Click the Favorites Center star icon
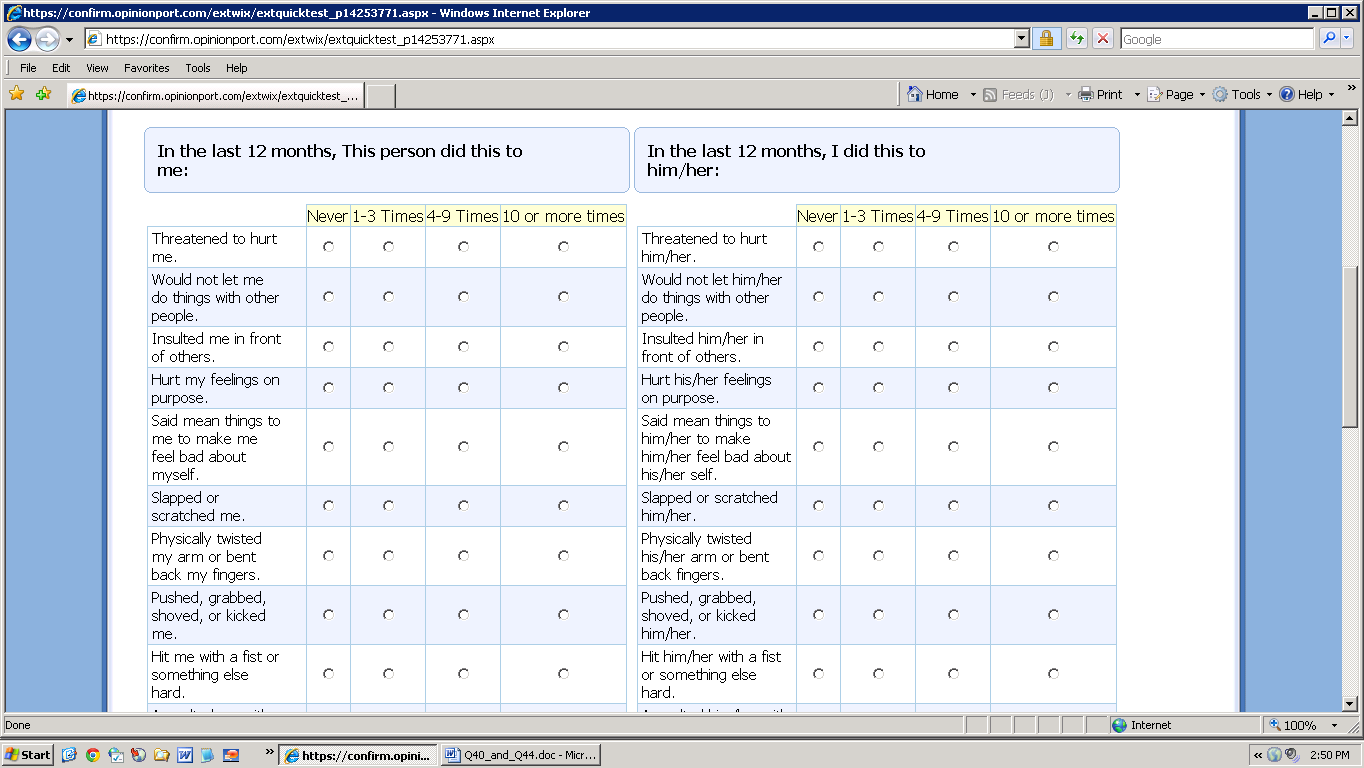The image size is (1364, 768). pyautogui.click(x=16, y=94)
